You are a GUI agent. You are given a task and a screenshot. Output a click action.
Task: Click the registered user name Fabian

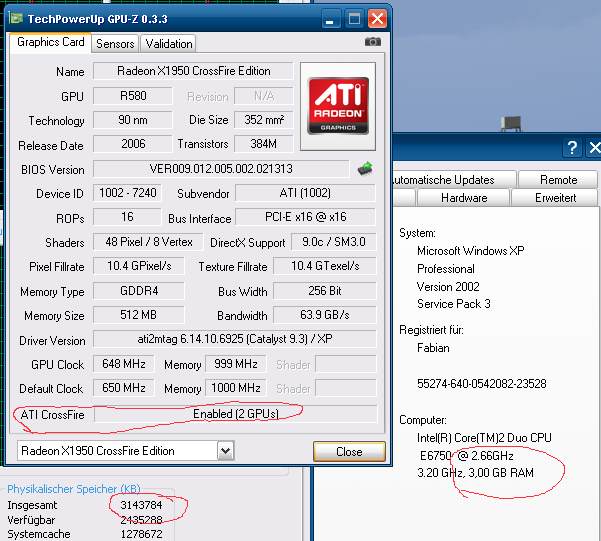433,348
